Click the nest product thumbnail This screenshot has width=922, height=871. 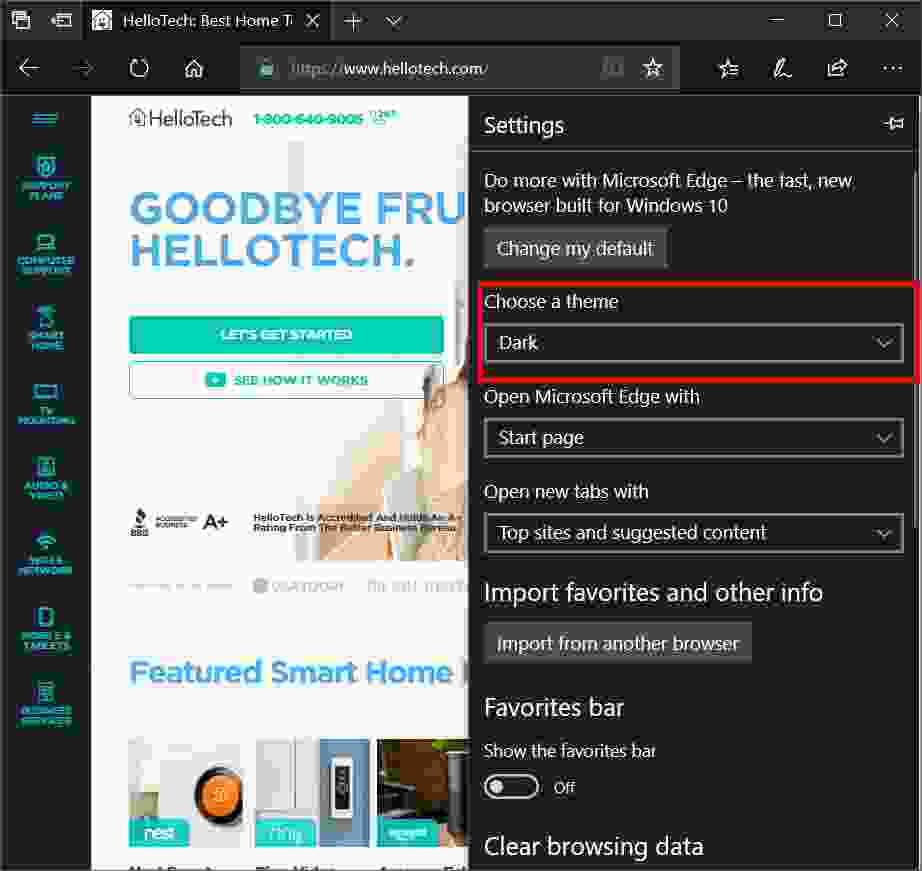click(185, 792)
